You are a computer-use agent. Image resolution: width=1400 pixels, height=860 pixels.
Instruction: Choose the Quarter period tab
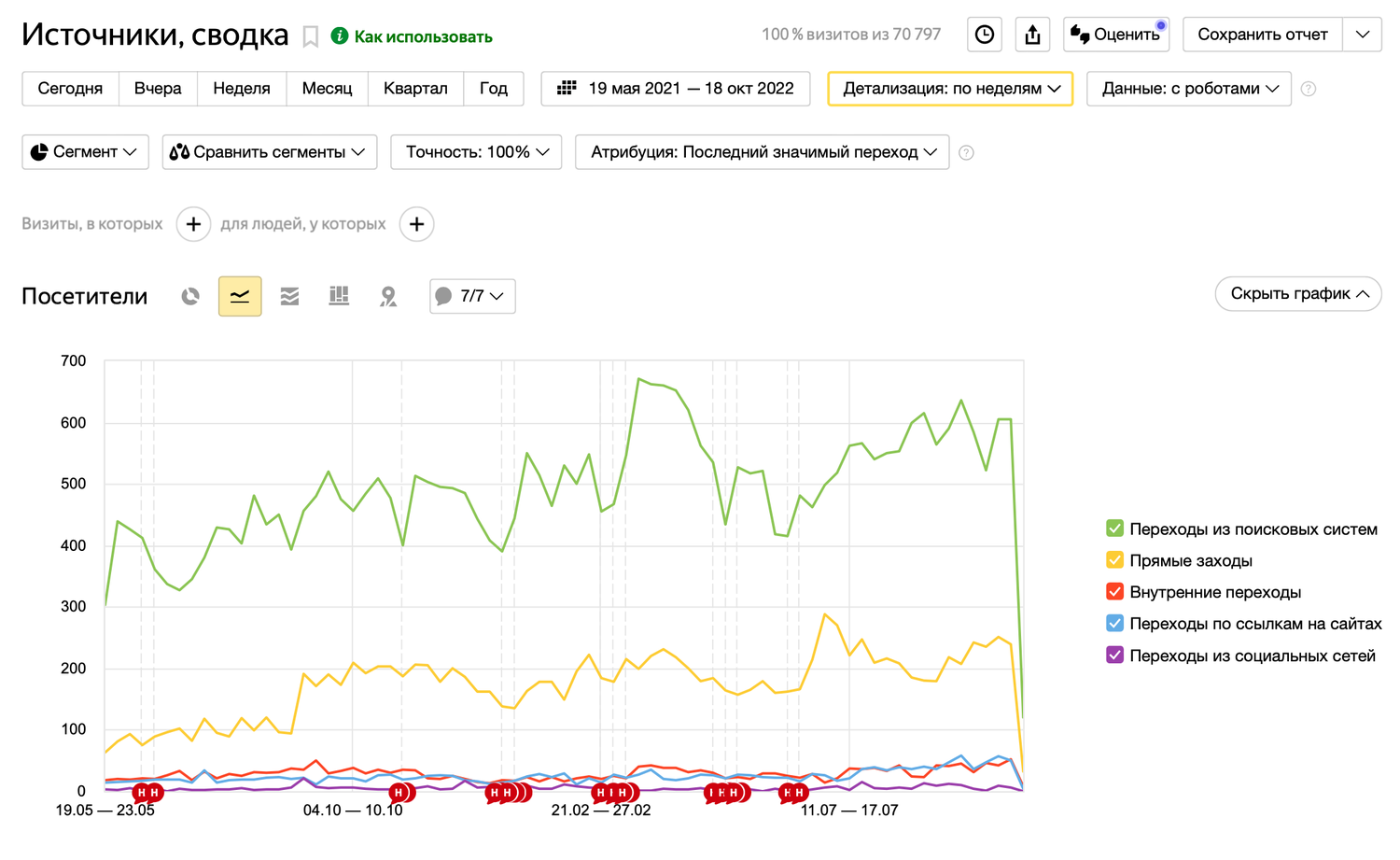[x=415, y=89]
